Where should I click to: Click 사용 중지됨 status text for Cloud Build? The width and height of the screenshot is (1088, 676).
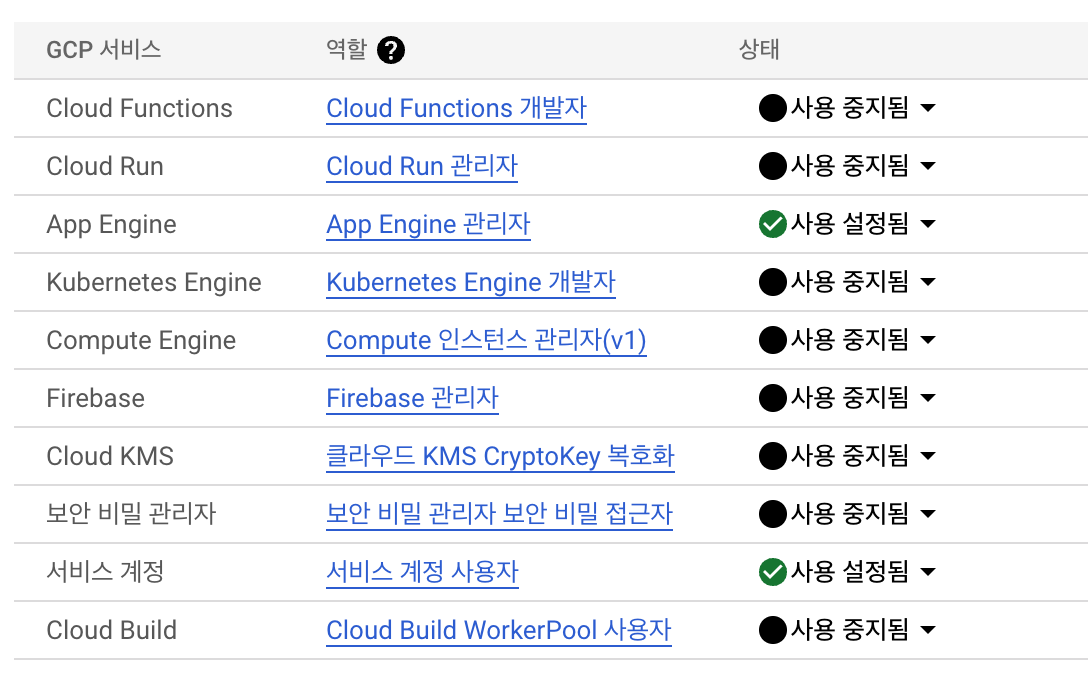850,629
